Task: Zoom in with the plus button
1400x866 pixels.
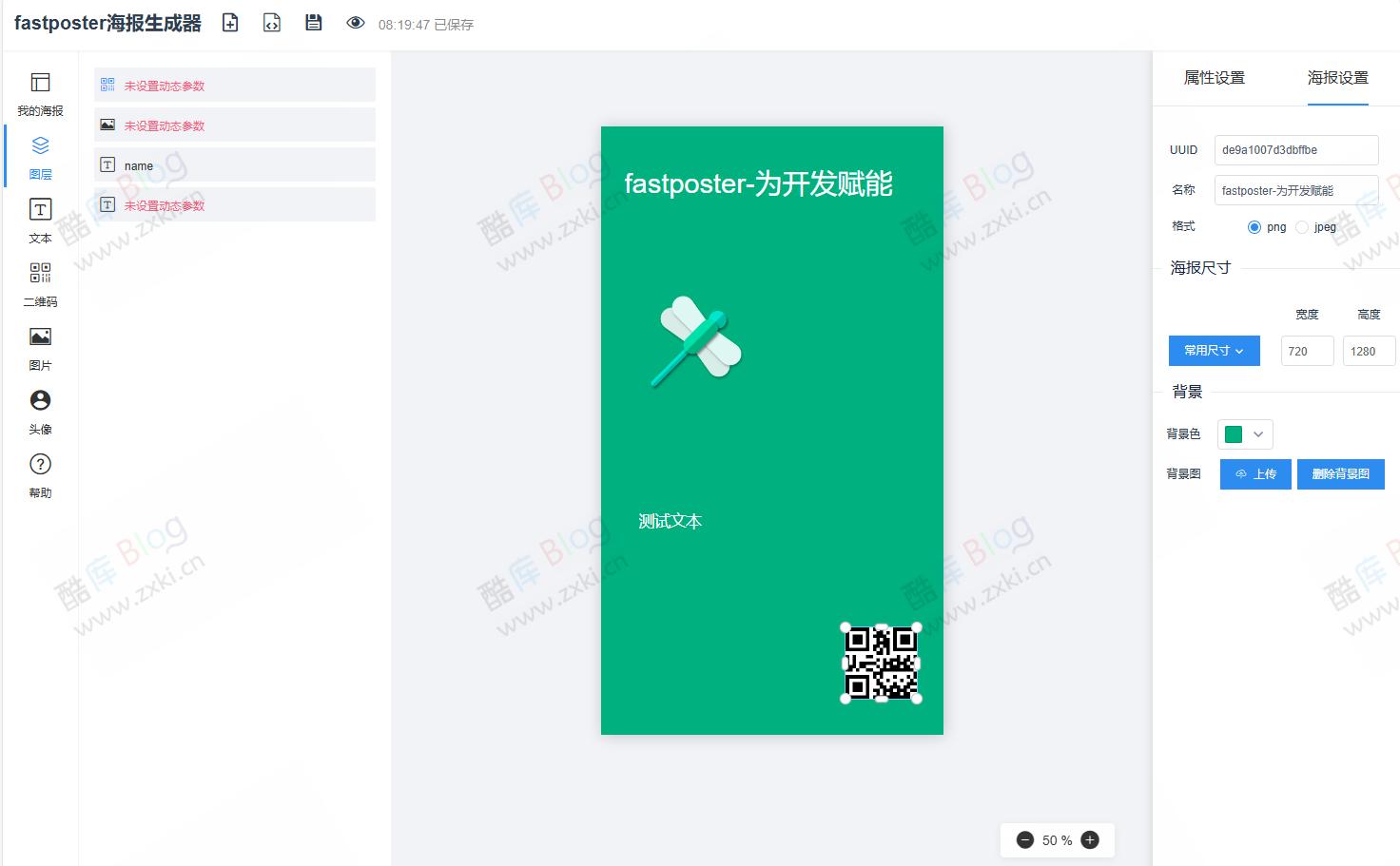Action: click(x=1090, y=840)
